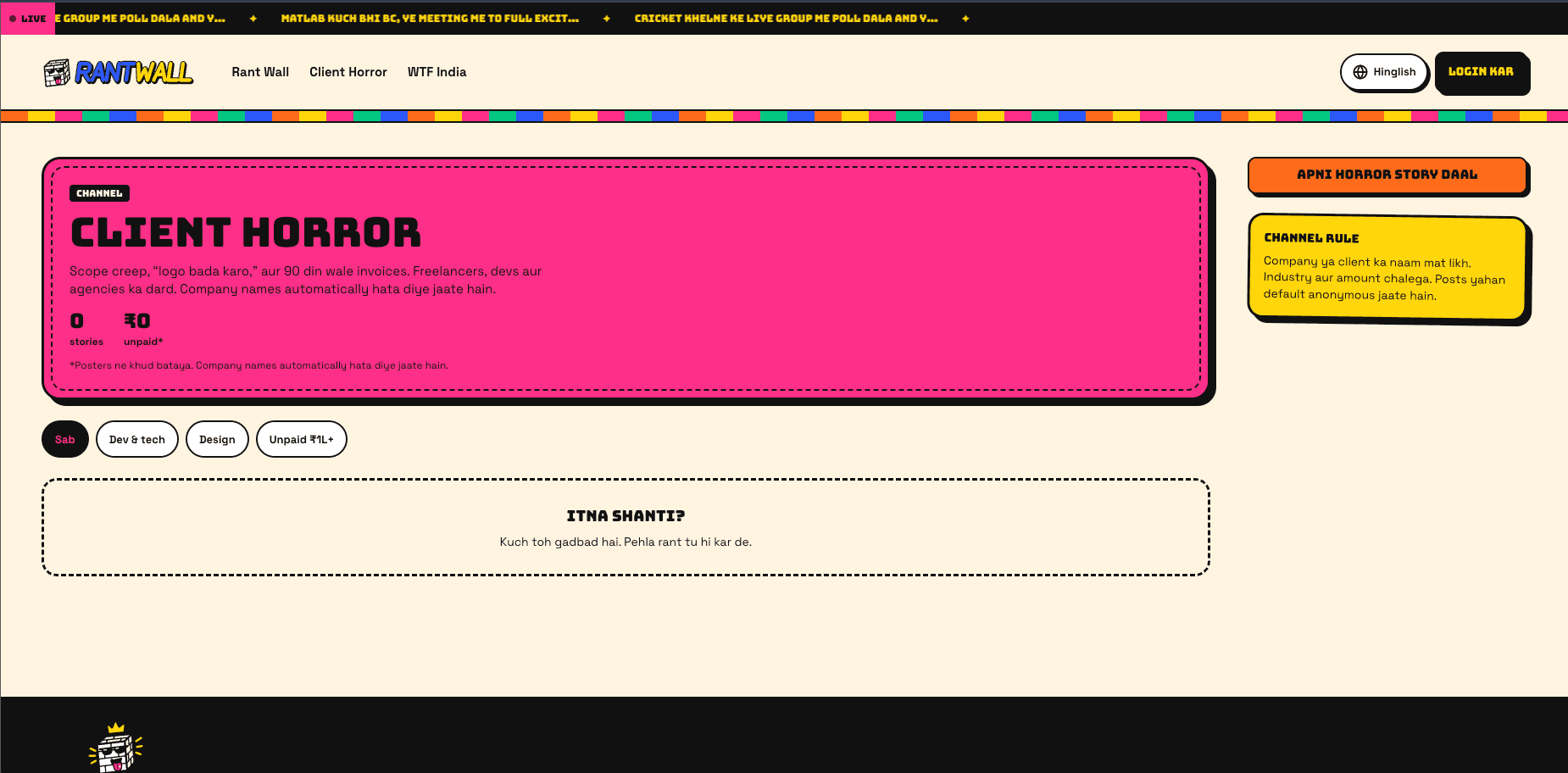Open the Hinglish language switcher
Screen dimensions: 1568x773
coord(1384,72)
